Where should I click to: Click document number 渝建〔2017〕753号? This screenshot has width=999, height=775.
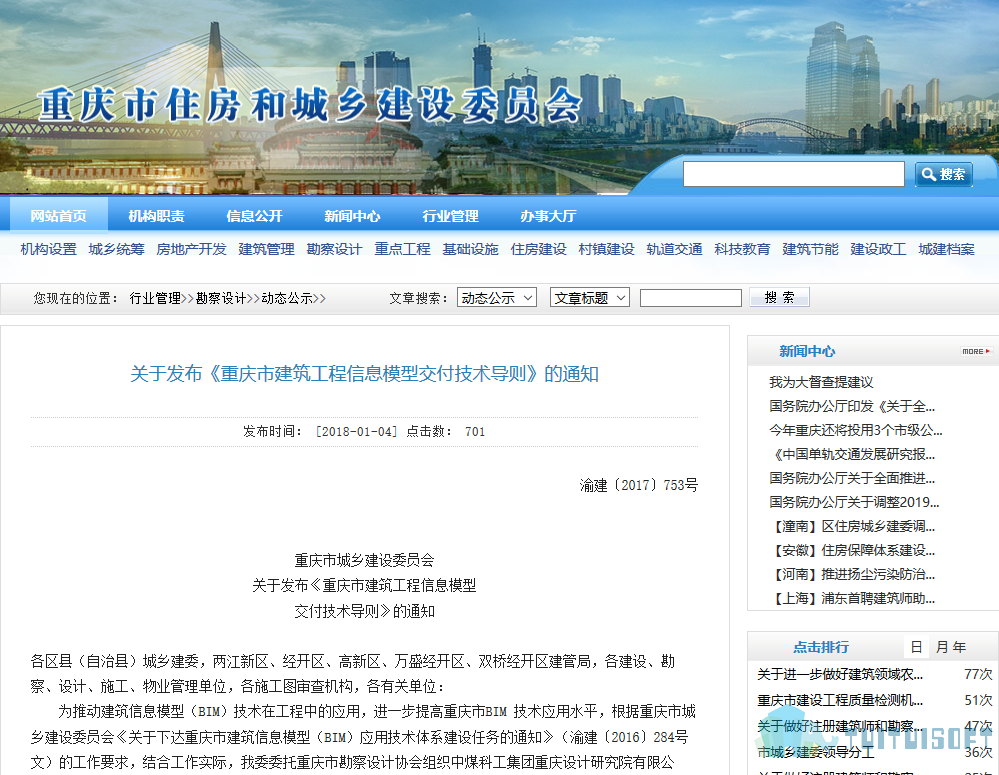point(638,485)
